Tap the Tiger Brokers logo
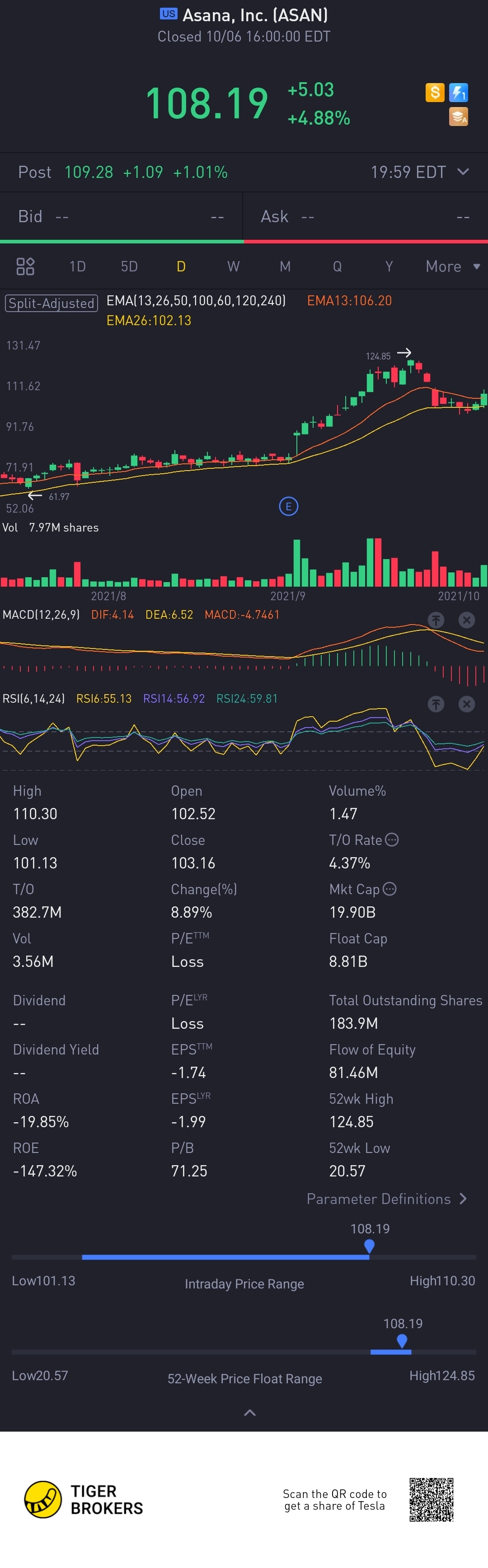The height and width of the screenshot is (1568, 488). coord(84,1499)
